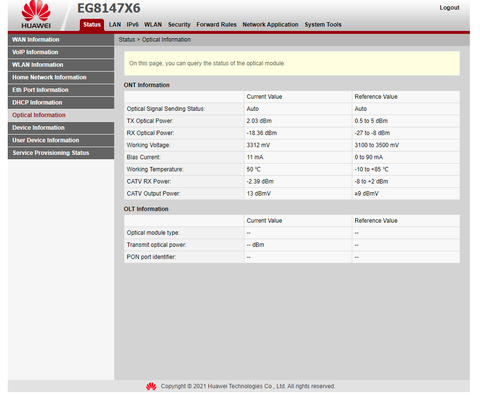The height and width of the screenshot is (395, 480).
Task: Click the -18.36 dBm value
Action: [x=262, y=133]
